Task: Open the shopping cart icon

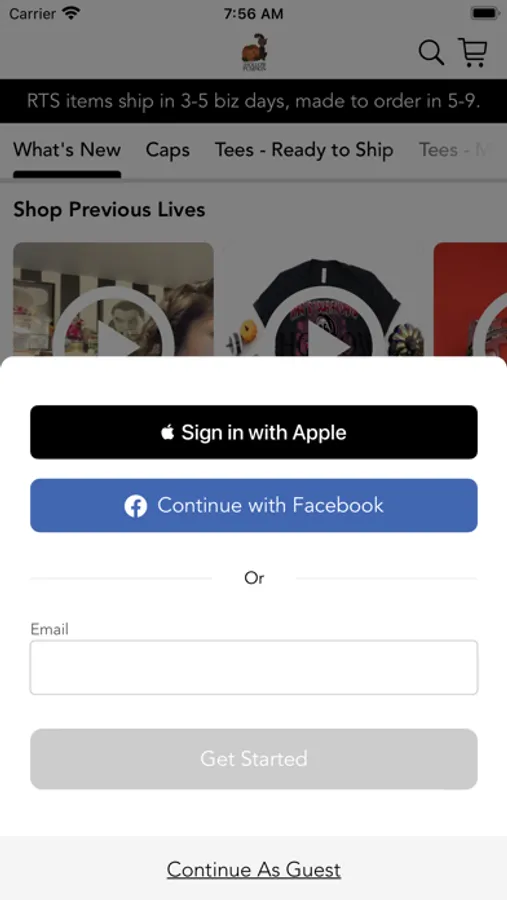Action: click(473, 53)
